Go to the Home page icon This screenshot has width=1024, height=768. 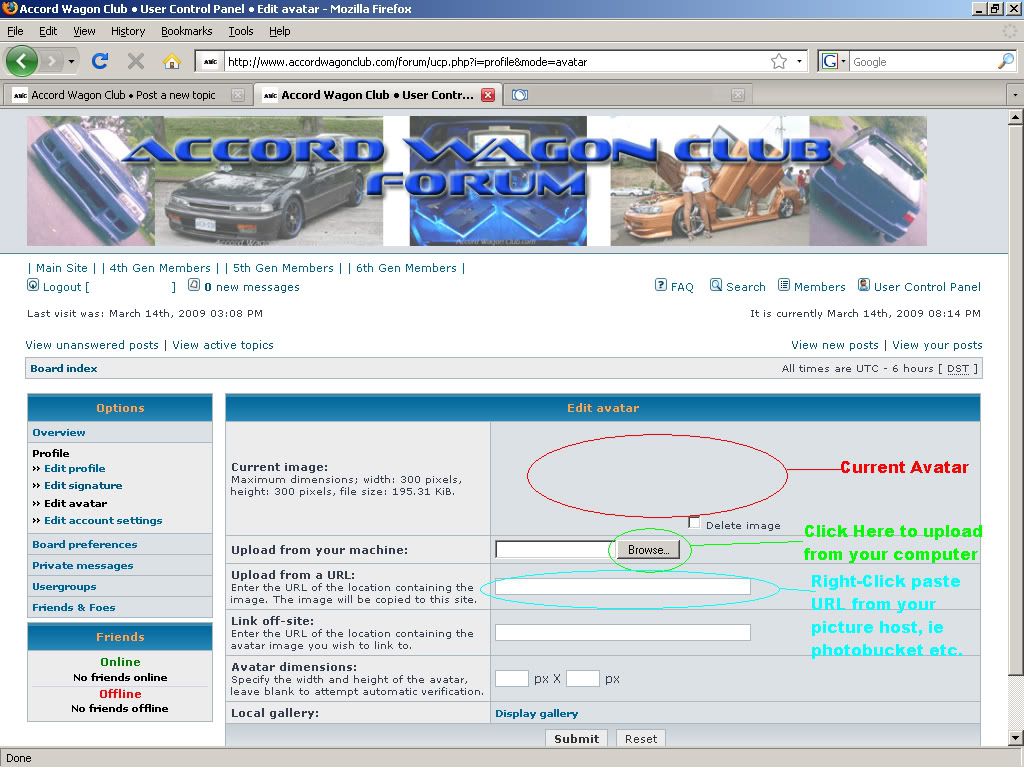point(172,61)
